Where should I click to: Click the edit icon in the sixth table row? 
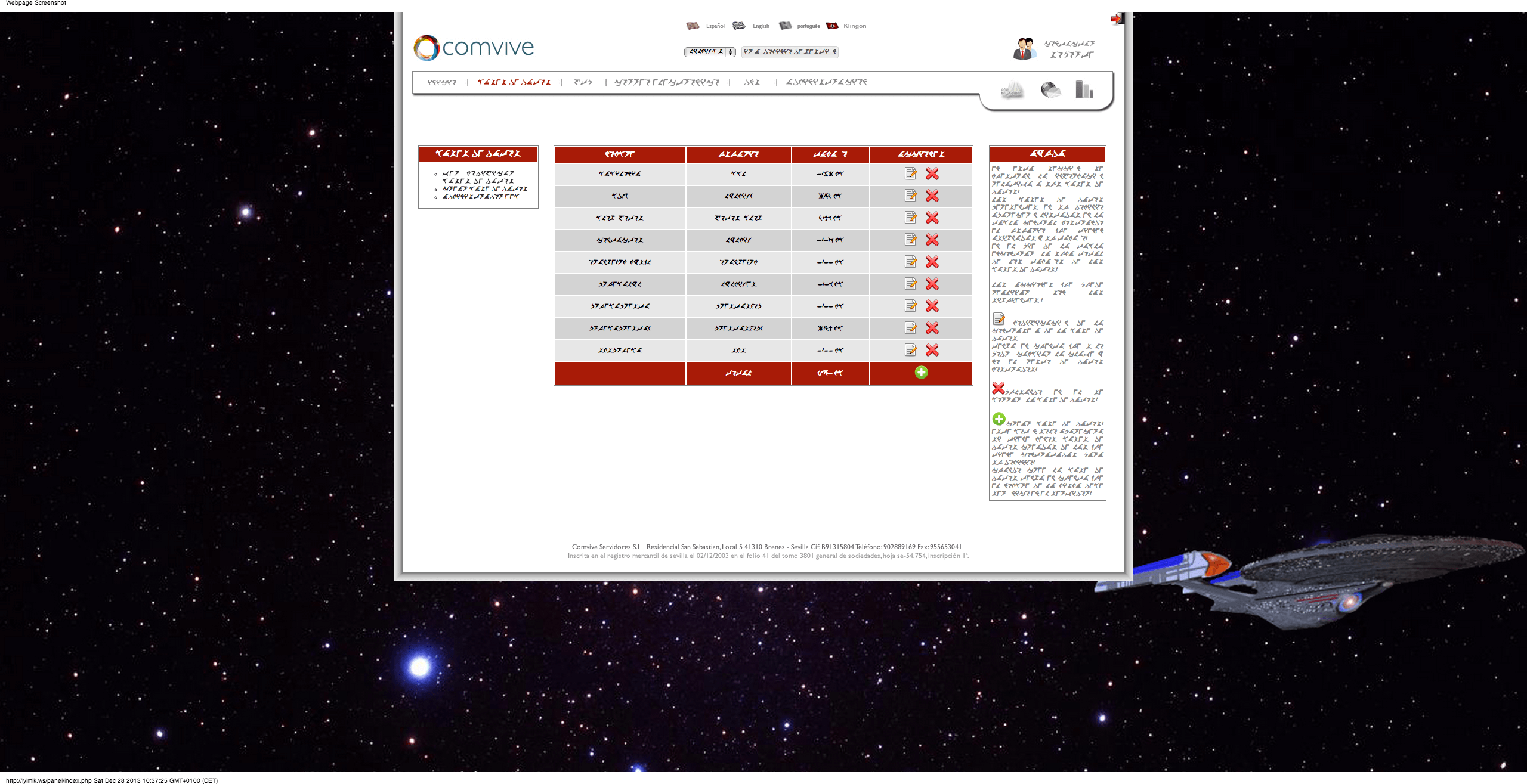[x=910, y=284]
